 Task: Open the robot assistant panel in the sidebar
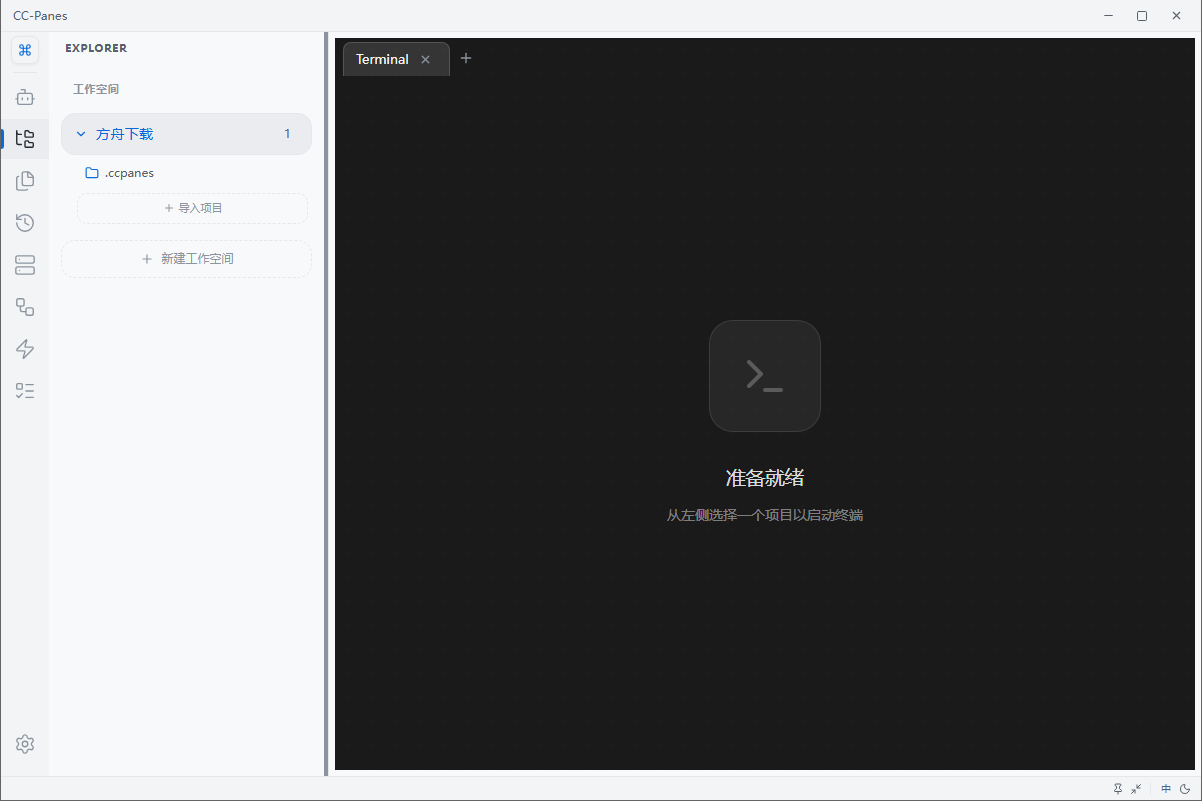pos(25,96)
